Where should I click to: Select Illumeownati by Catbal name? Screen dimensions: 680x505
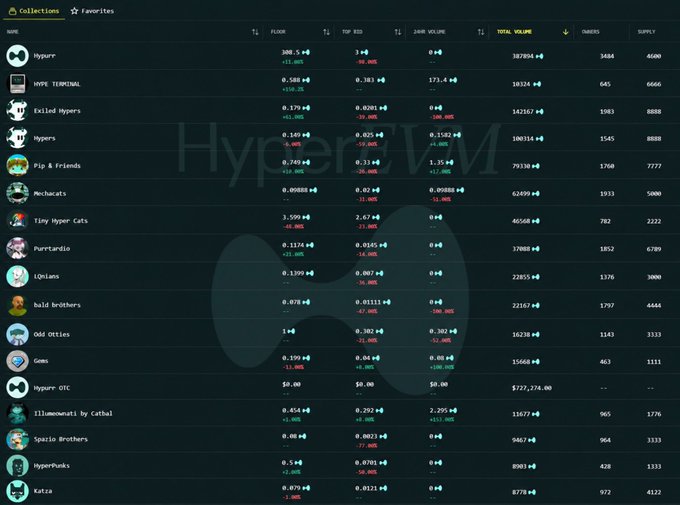coord(73,413)
